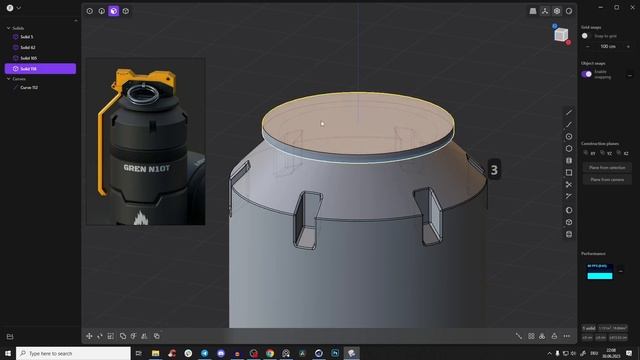Image resolution: width=640 pixels, height=360 pixels.
Task: Activate the Move tool in bottom toolbar
Action: tap(89, 336)
